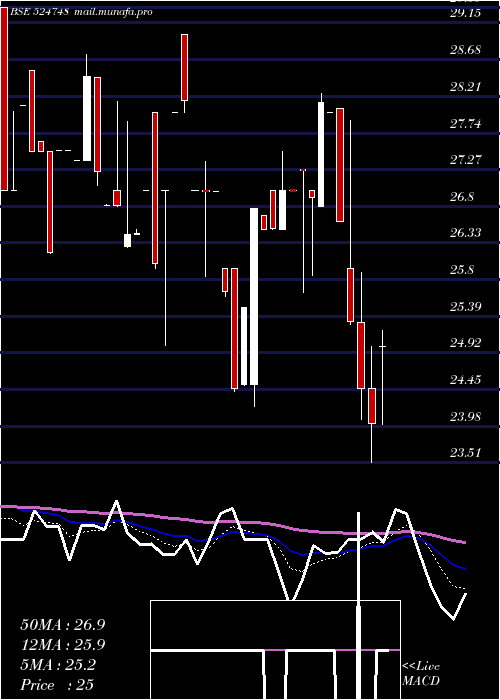
Task: Select the 27.27 price axis label
Action: [465, 159]
